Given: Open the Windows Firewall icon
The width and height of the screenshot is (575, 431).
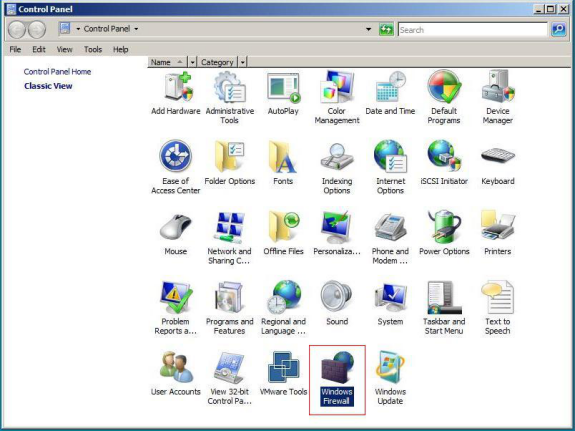Looking at the screenshot, I should pyautogui.click(x=337, y=379).
